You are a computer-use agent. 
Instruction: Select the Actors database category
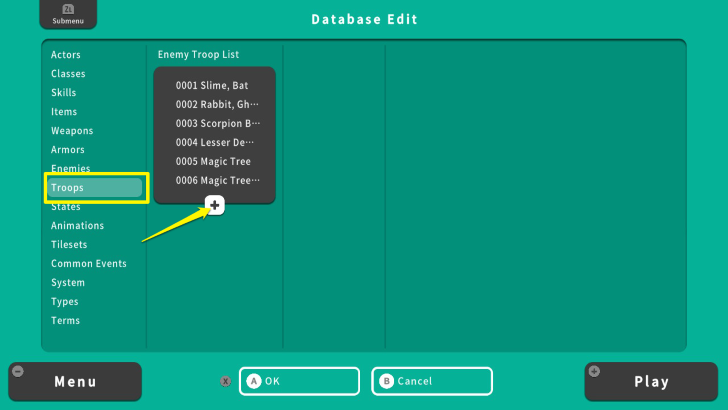point(66,55)
